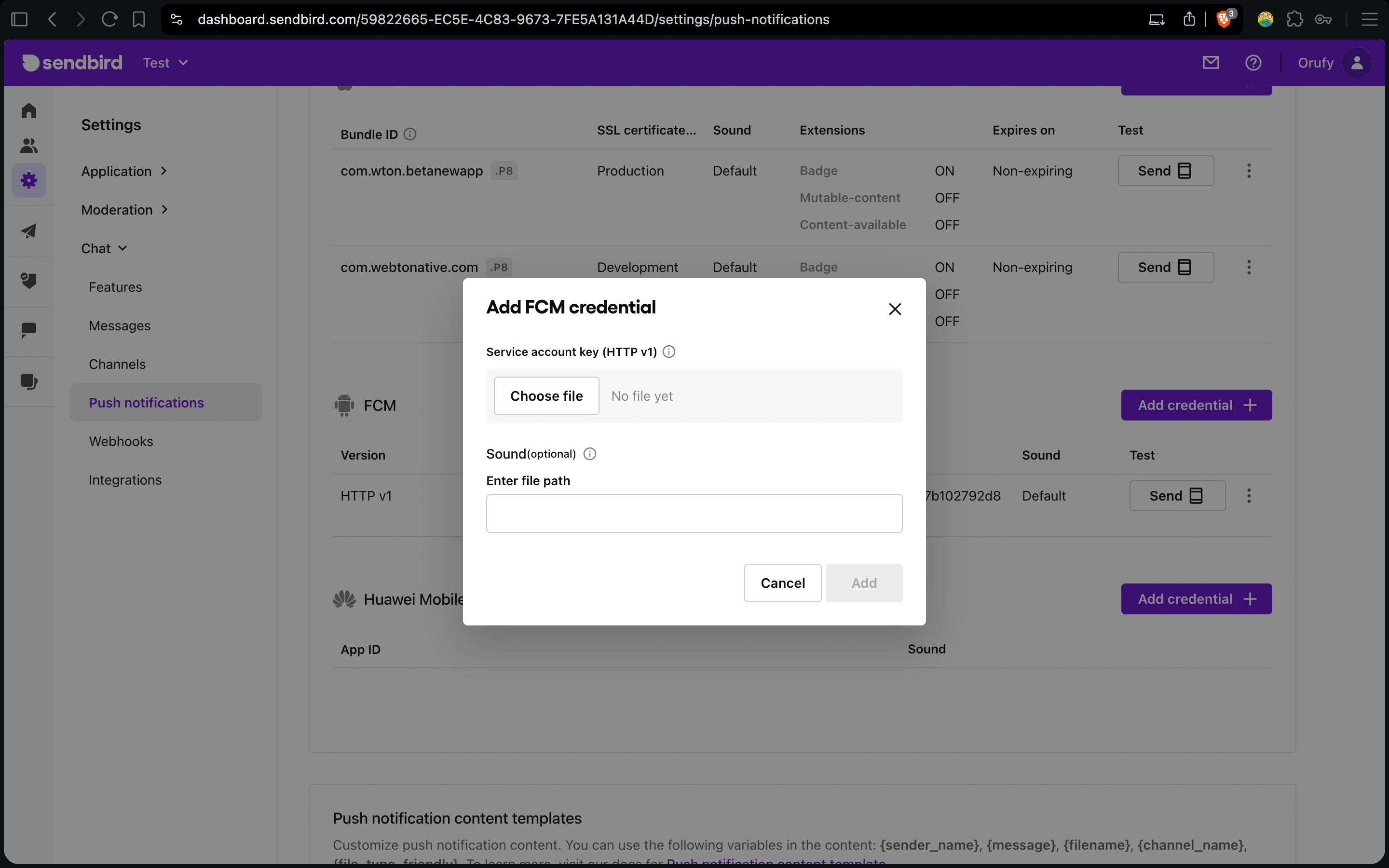Expand the Application settings section
Screen dimensions: 1389x868
(124, 171)
